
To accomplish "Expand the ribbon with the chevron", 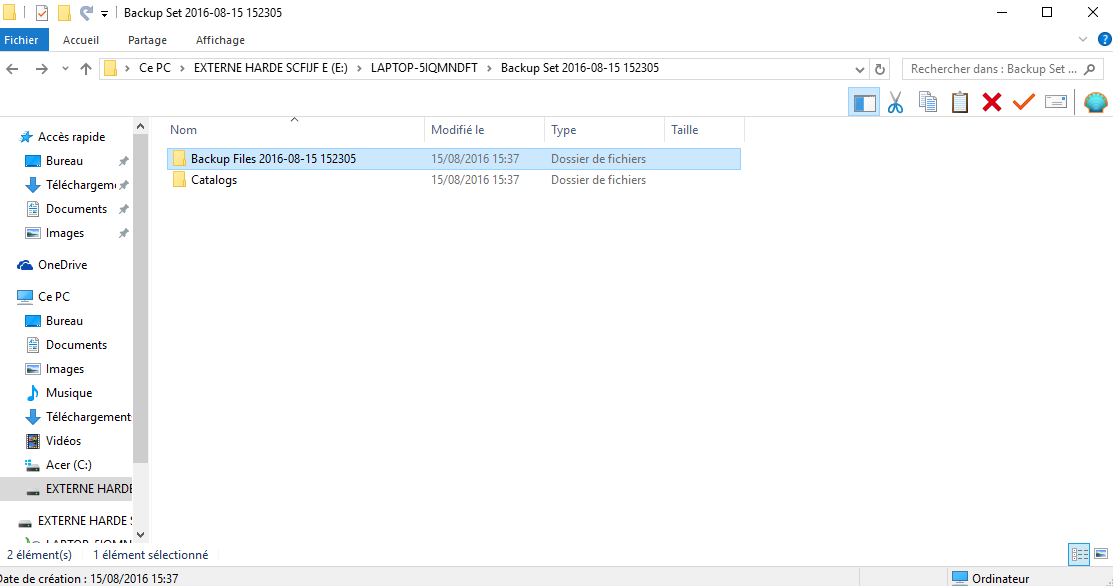I will tap(1082, 40).
